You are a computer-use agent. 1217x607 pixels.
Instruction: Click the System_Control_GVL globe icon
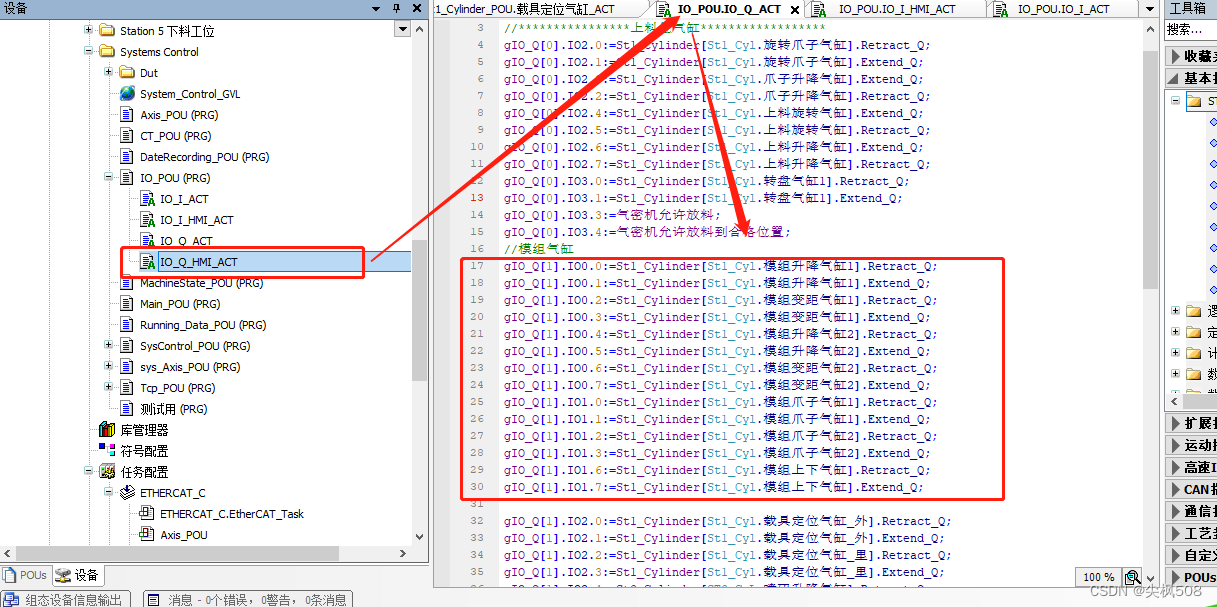click(x=127, y=93)
